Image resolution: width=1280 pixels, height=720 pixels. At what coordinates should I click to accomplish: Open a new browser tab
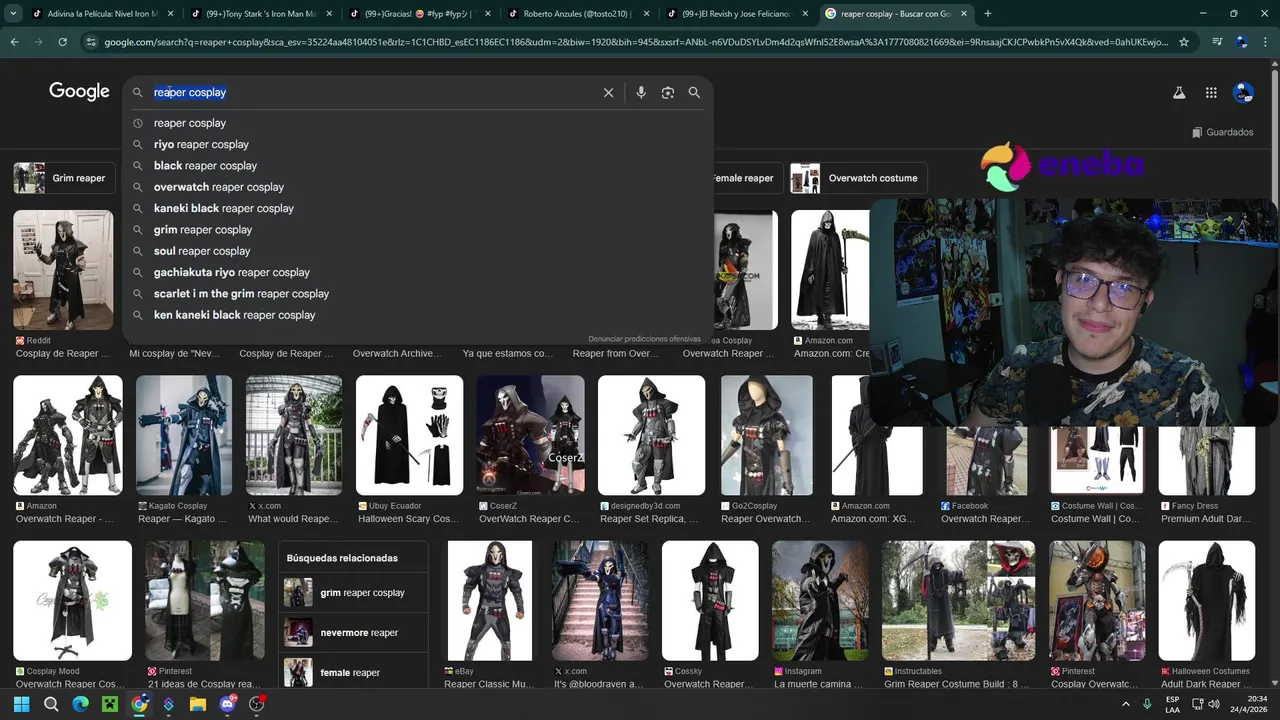(x=988, y=13)
